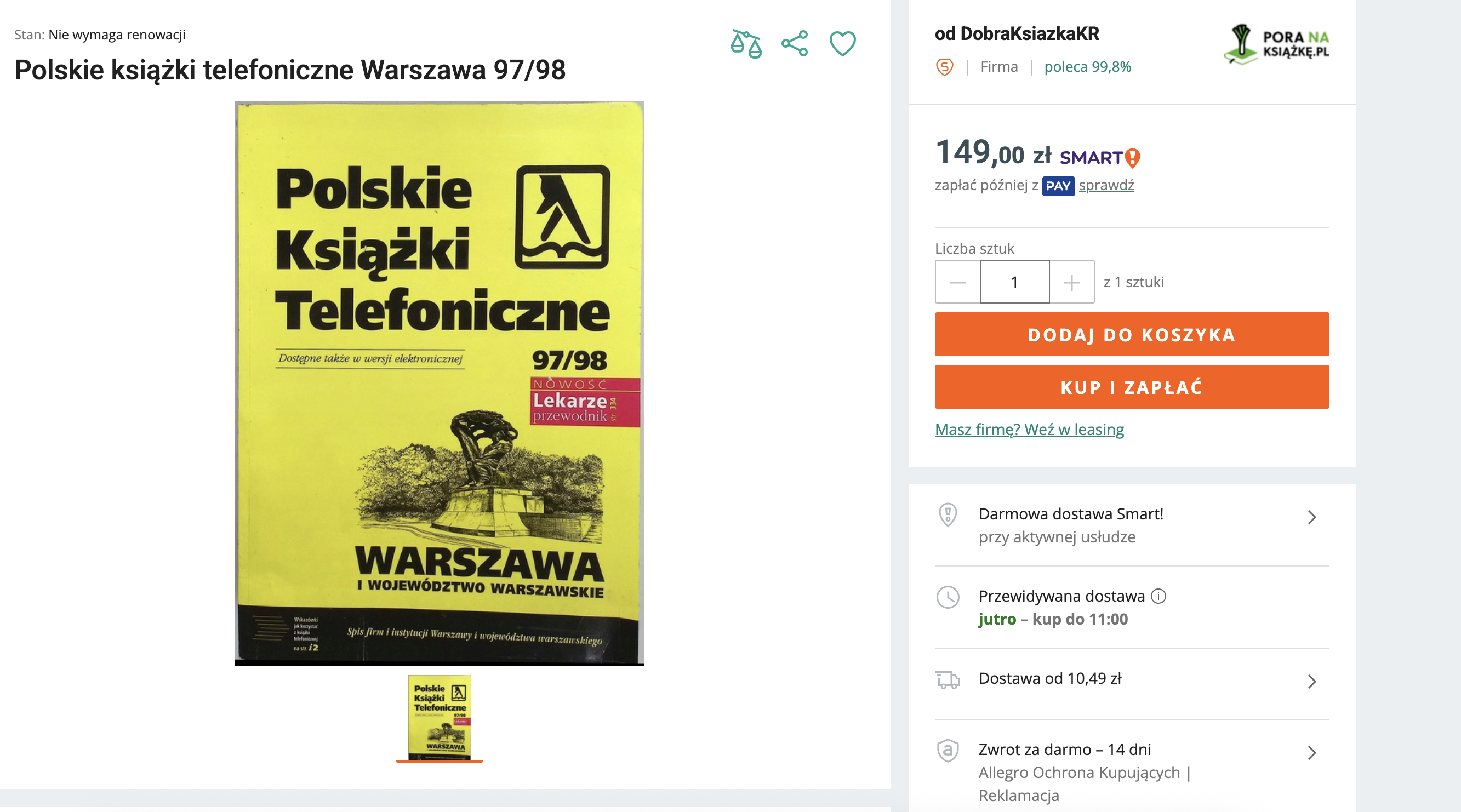This screenshot has height=812, width=1461.
Task: Add to favorites with heart icon
Action: click(842, 44)
